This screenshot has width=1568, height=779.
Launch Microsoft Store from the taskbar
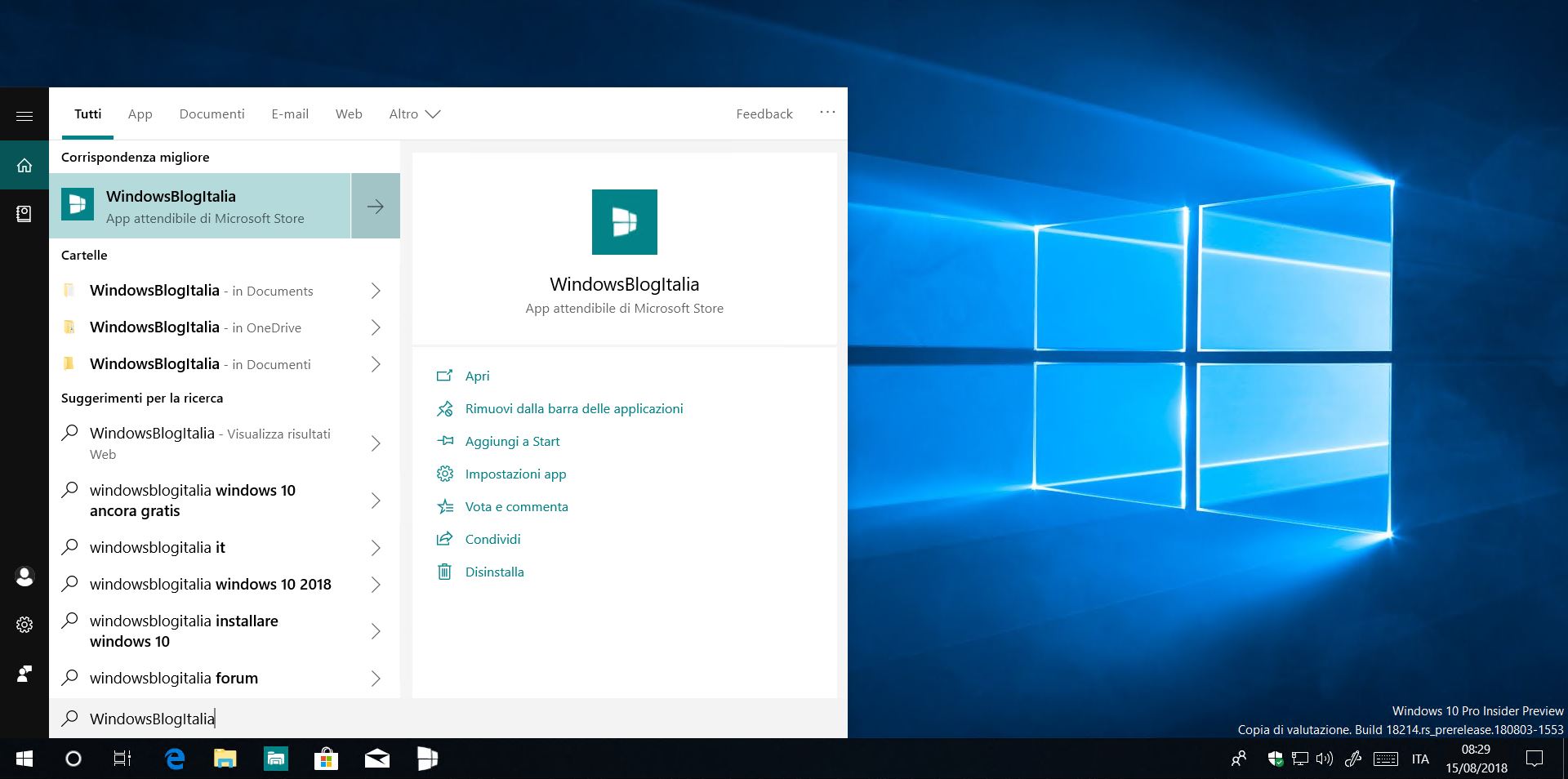[x=326, y=759]
